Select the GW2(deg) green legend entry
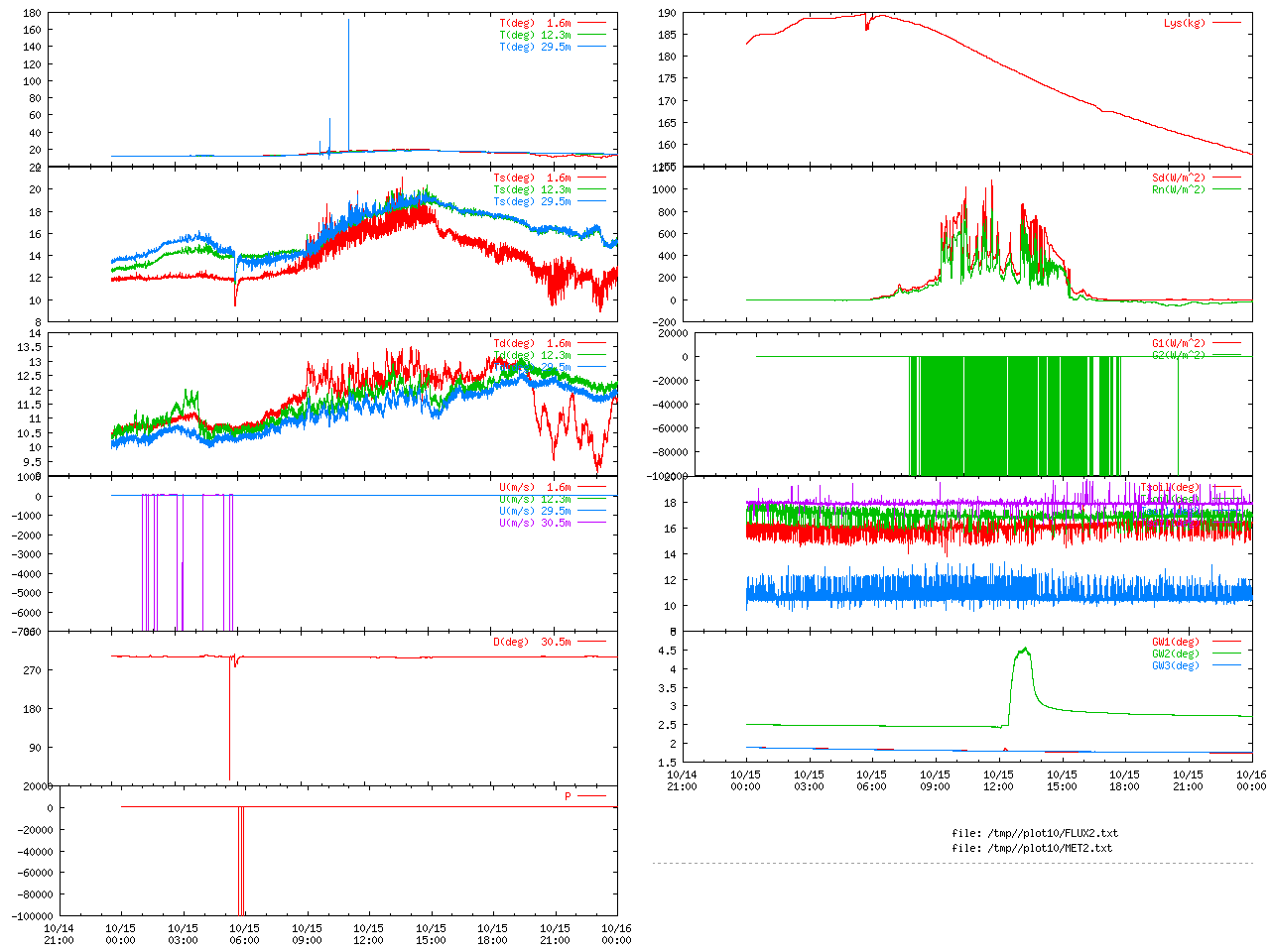Viewport: 1270px width, 952px height. coord(1176,654)
